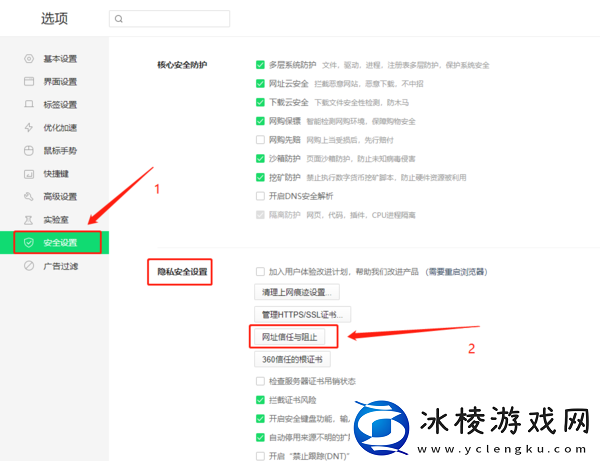Click the 高级设置 wrench icon
The width and height of the screenshot is (600, 461).
coord(29,197)
